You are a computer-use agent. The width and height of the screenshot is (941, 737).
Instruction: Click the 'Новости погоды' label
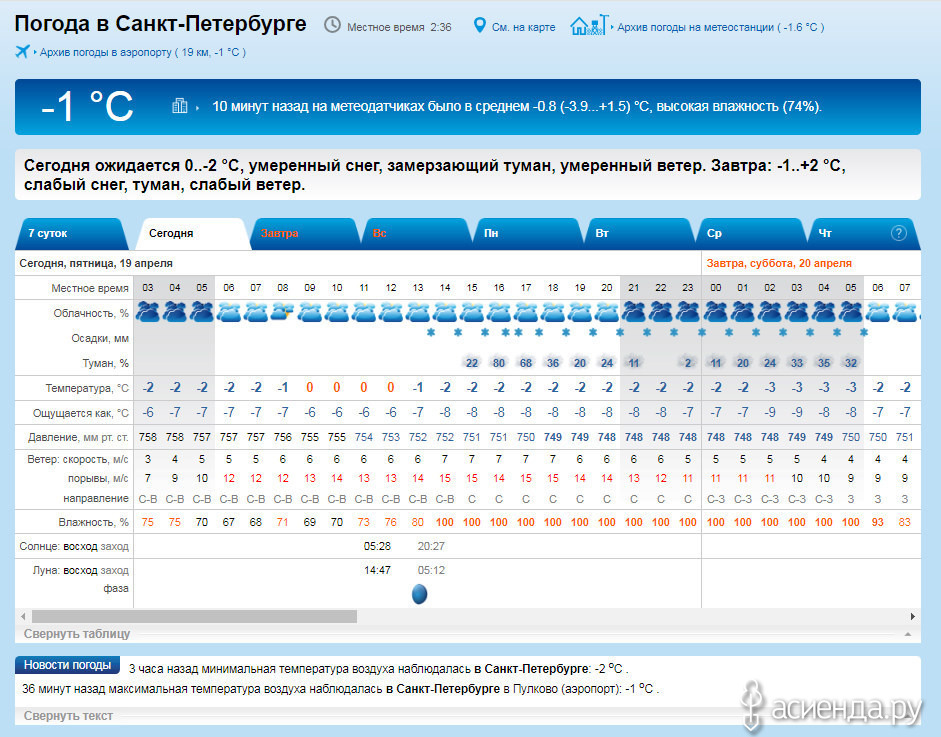(x=67, y=665)
